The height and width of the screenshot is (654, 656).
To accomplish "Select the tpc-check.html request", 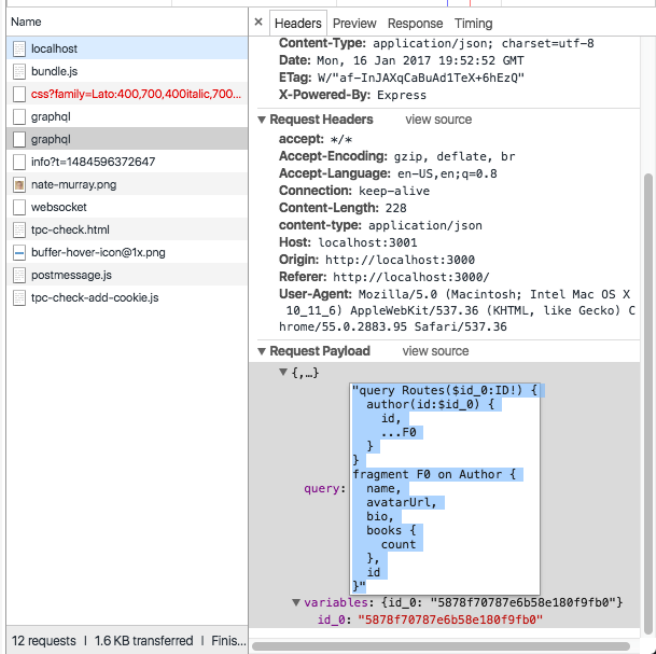I will [x=127, y=230].
